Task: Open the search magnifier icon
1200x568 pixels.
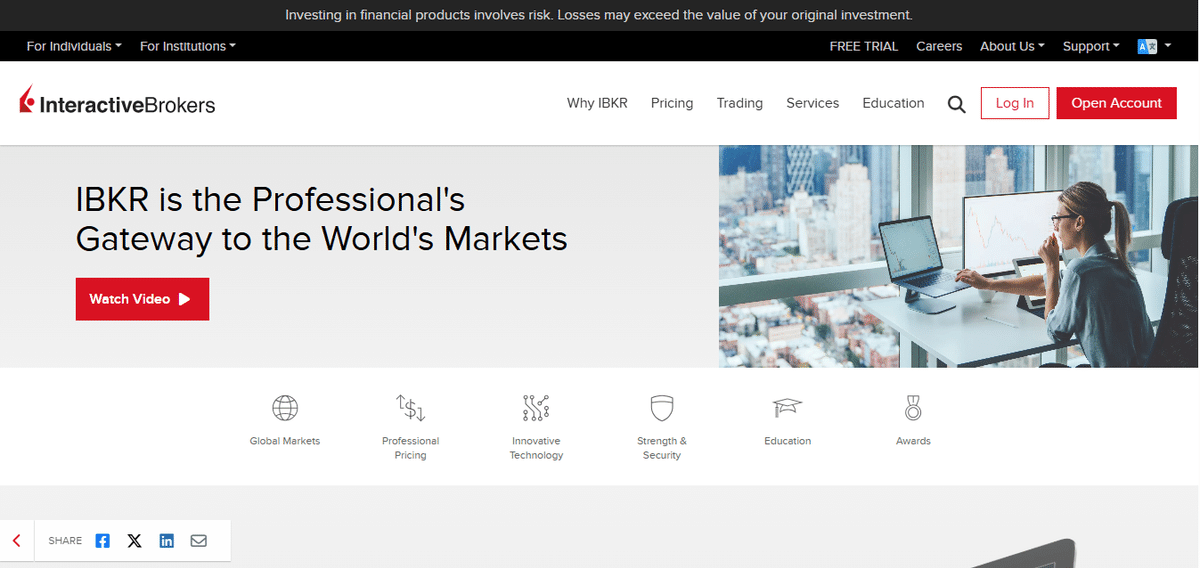Action: pos(957,104)
